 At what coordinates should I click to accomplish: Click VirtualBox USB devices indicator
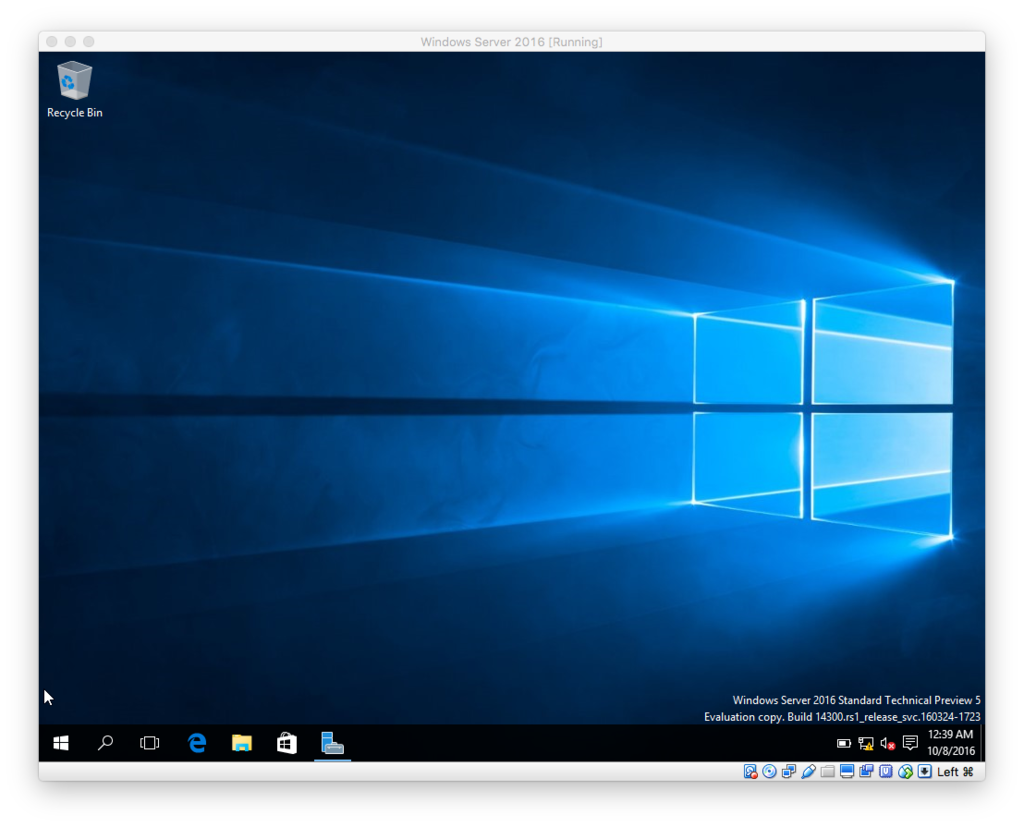pos(808,771)
